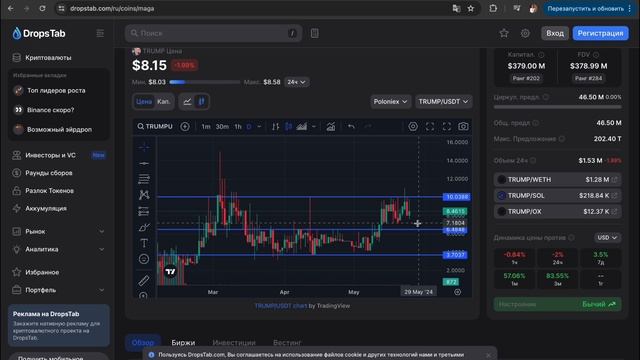Open the indicators menu
The image size is (640, 360).
331,127
